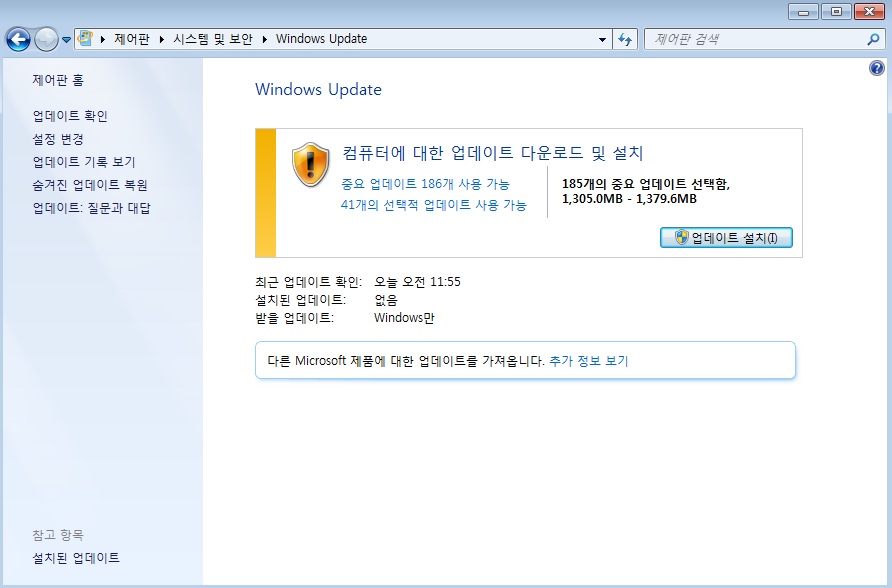This screenshot has height=588, width=892.
Task: Maximize the Windows Update window
Action: 836,11
